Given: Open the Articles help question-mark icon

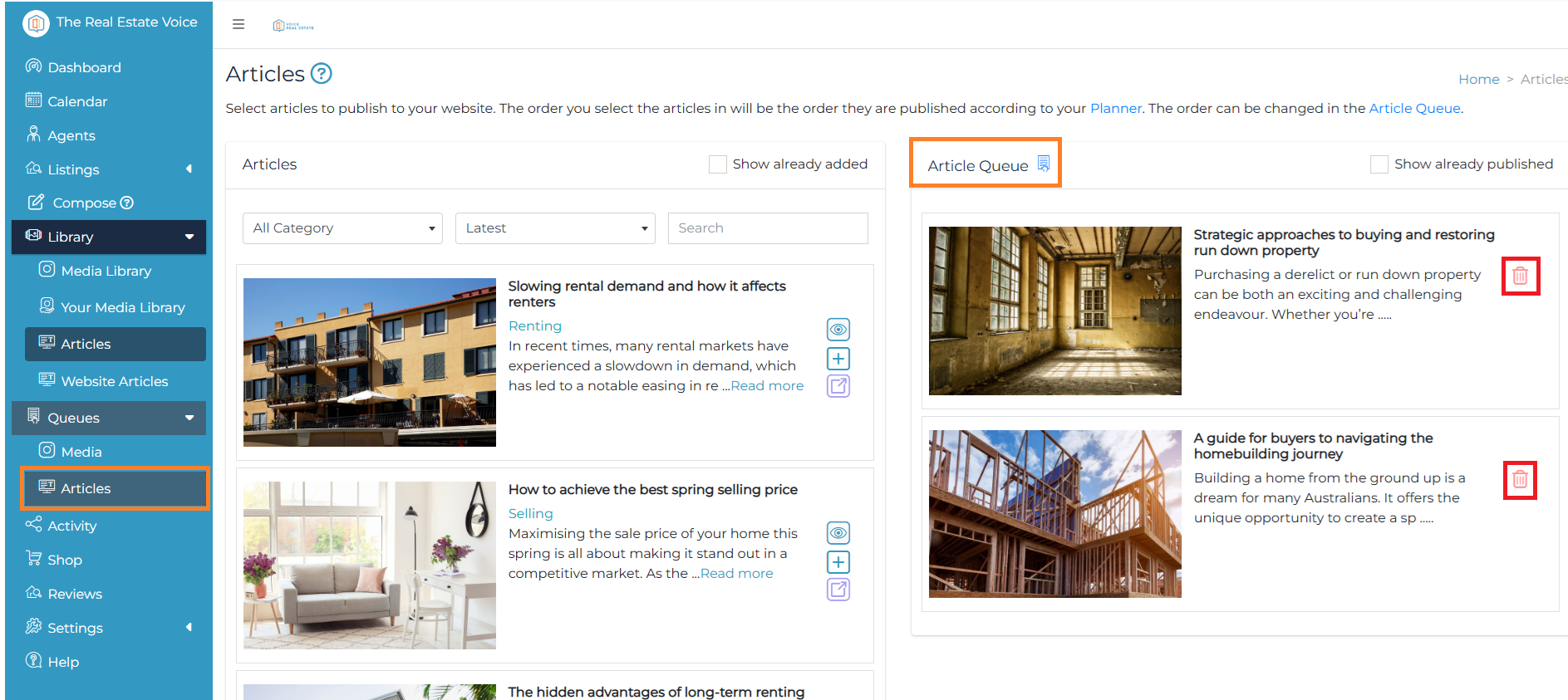Looking at the screenshot, I should click(322, 74).
